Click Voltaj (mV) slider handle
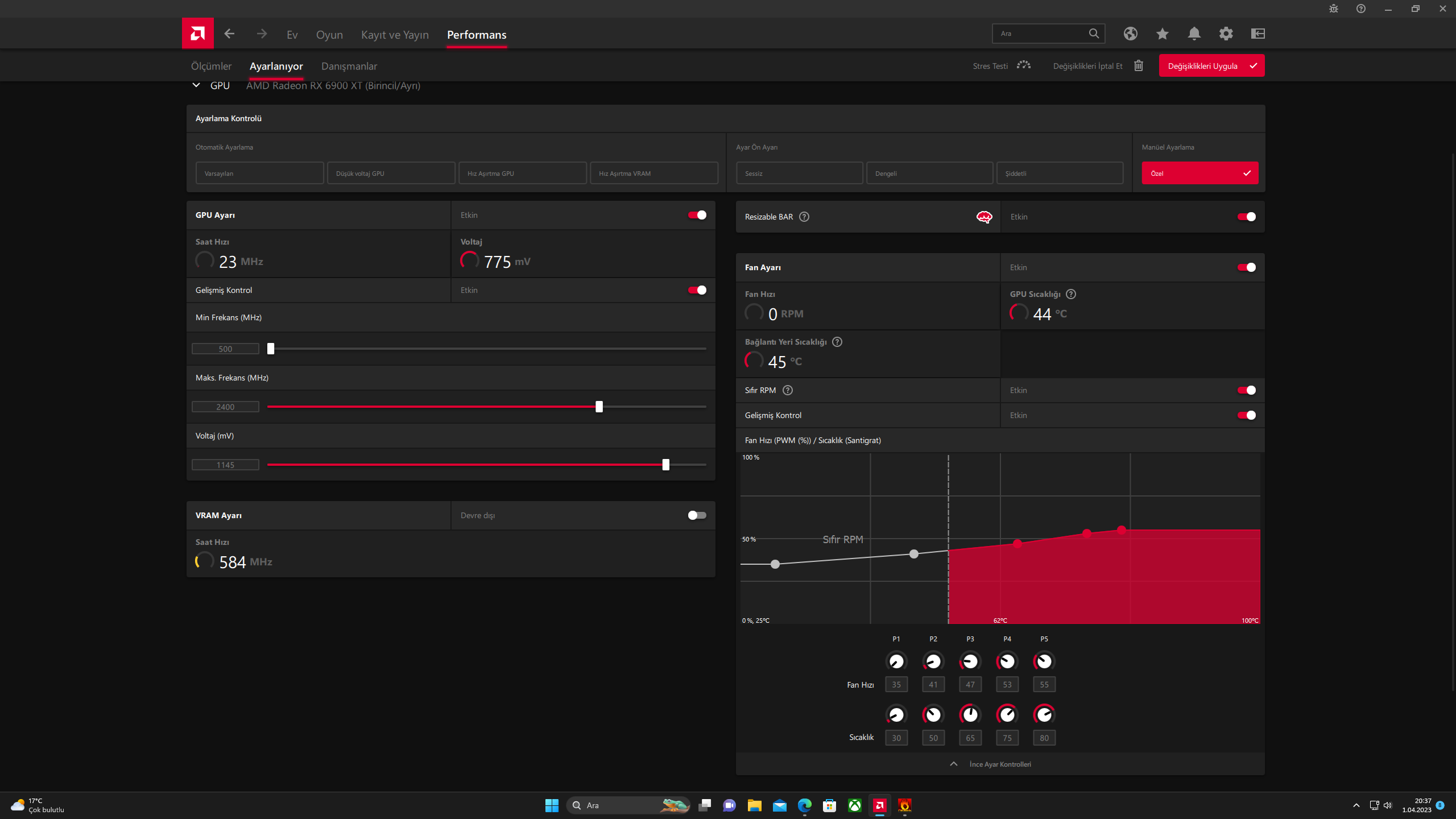Screen dimensions: 1456x819 click(665, 465)
